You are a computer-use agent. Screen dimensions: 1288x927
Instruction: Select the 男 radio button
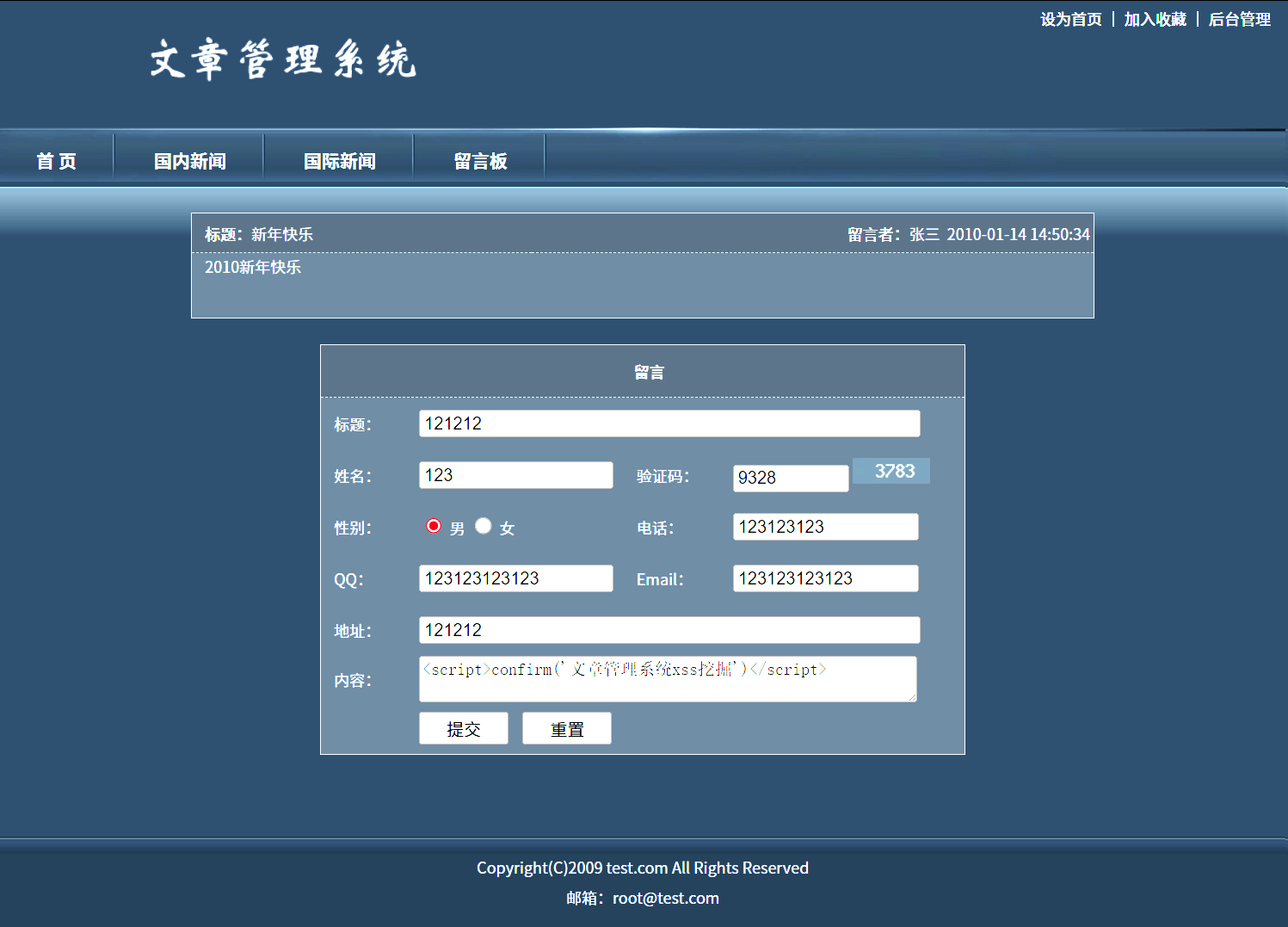pyautogui.click(x=434, y=526)
